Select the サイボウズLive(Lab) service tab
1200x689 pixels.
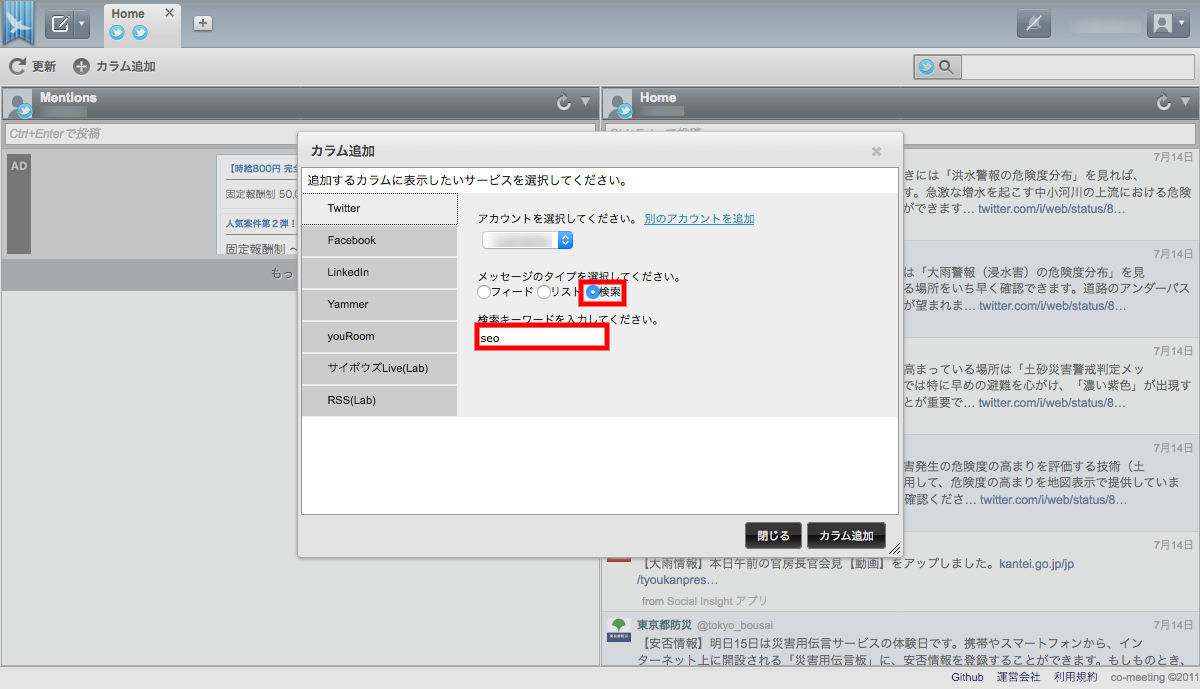pos(380,368)
